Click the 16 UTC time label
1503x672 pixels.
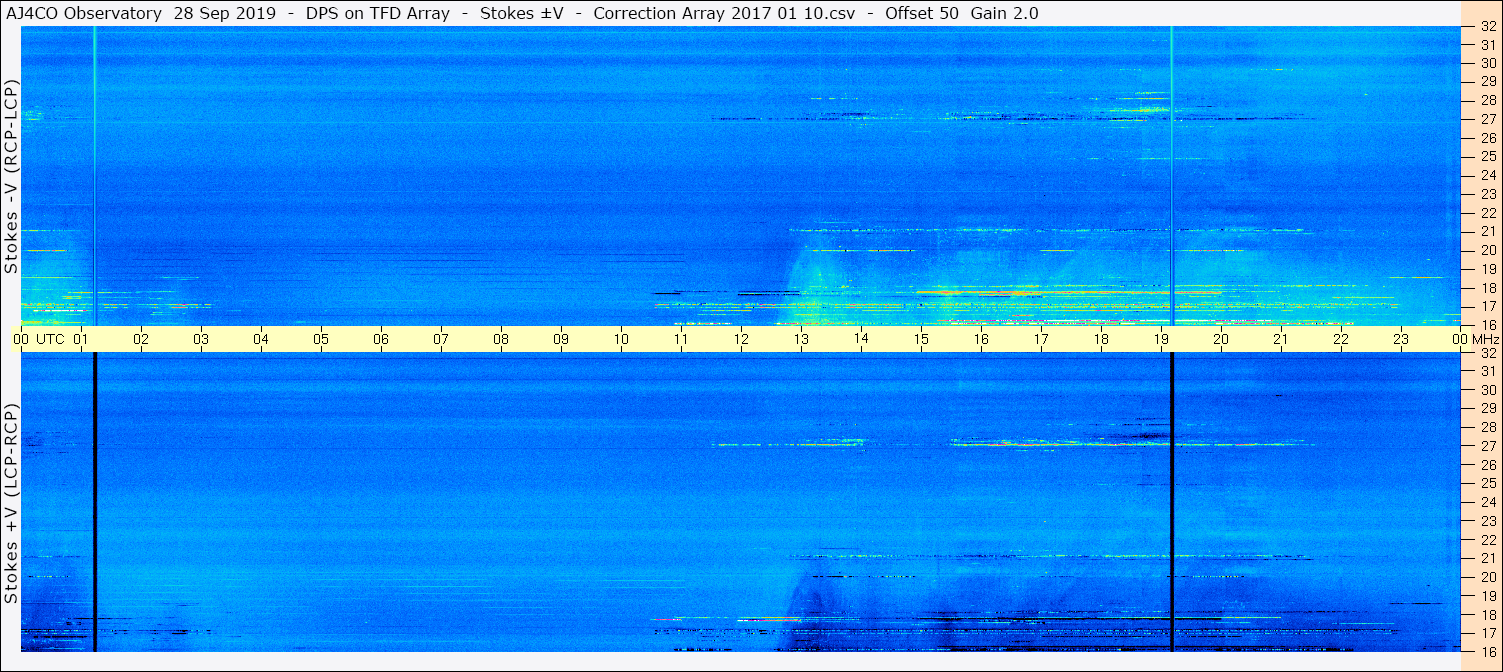pos(981,339)
